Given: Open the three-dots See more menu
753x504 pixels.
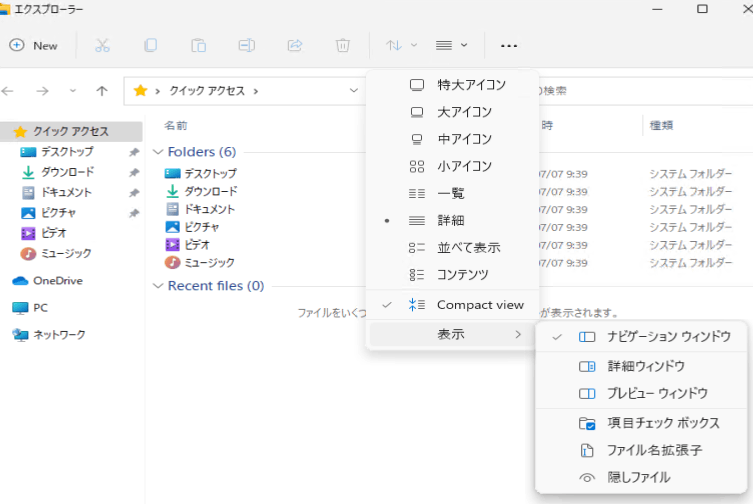Looking at the screenshot, I should 509,46.
